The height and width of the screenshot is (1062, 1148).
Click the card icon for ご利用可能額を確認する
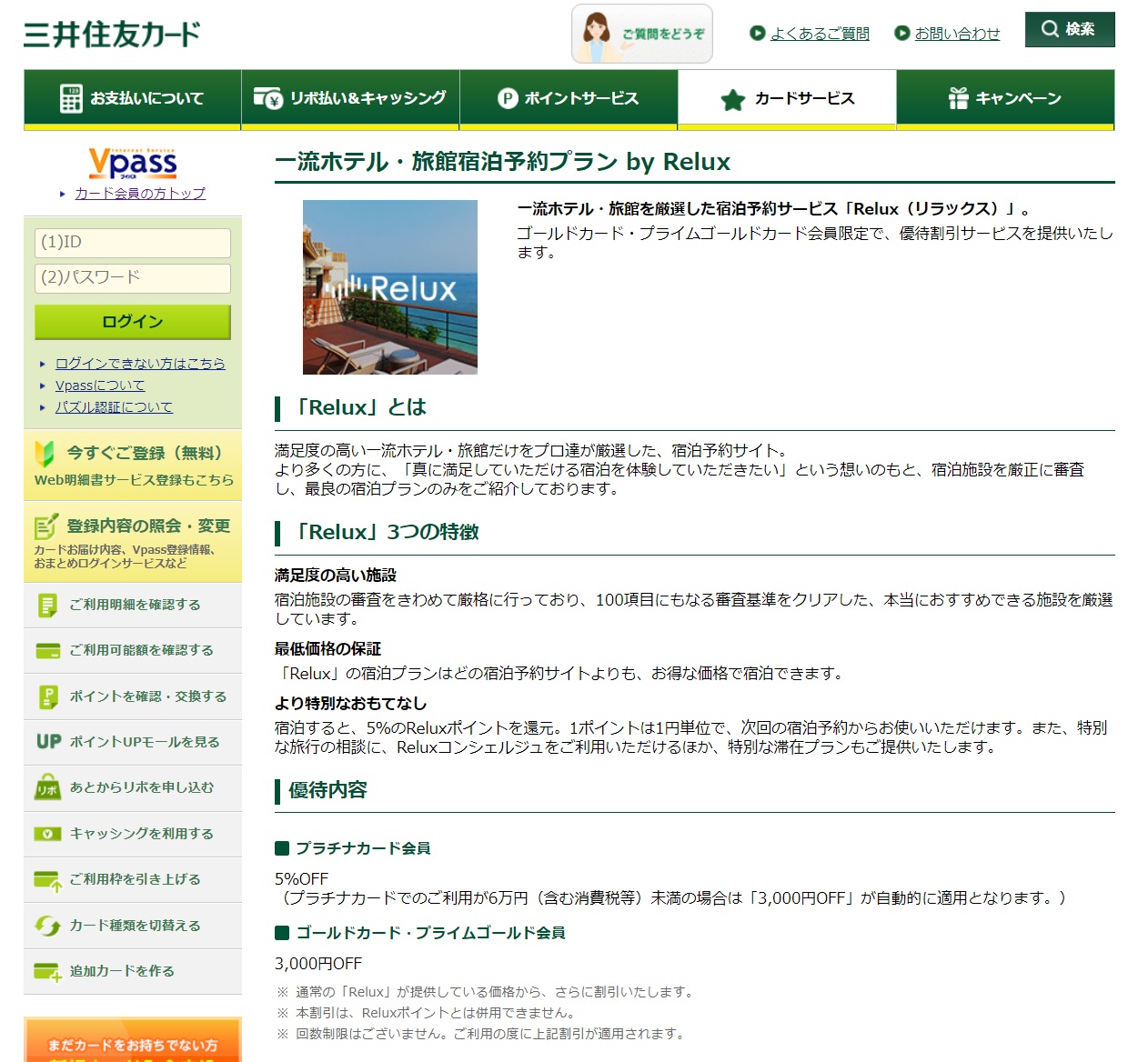coord(47,650)
